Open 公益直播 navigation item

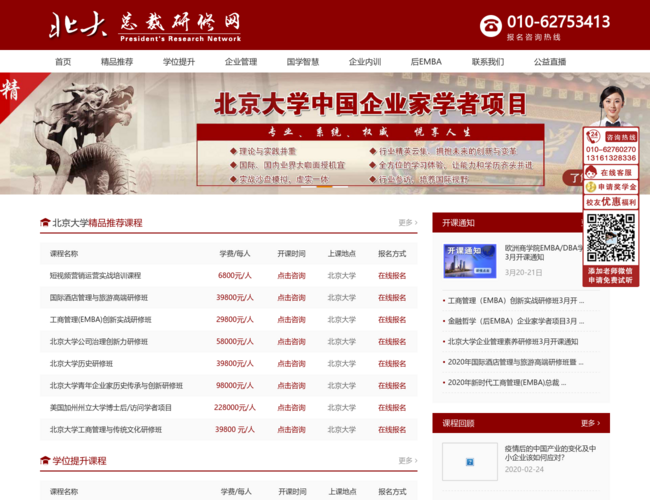pos(550,62)
